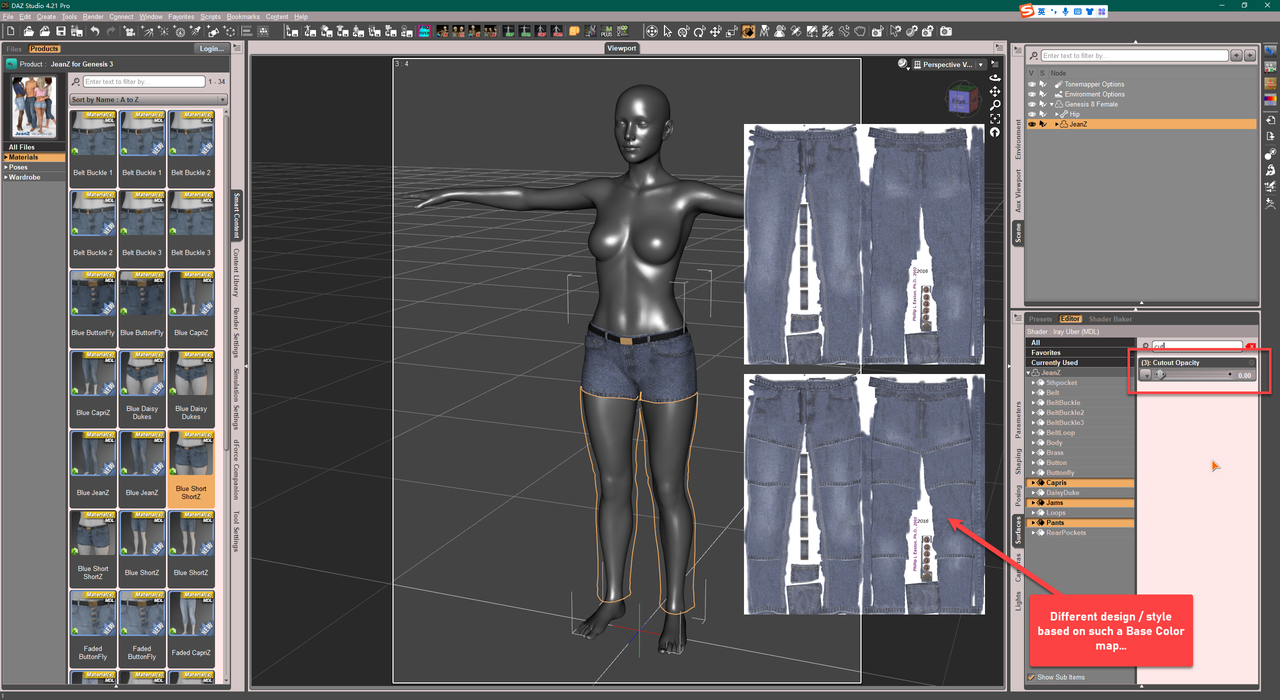This screenshot has width=1280, height=700.
Task: Open the Create menu
Action: (x=46, y=17)
